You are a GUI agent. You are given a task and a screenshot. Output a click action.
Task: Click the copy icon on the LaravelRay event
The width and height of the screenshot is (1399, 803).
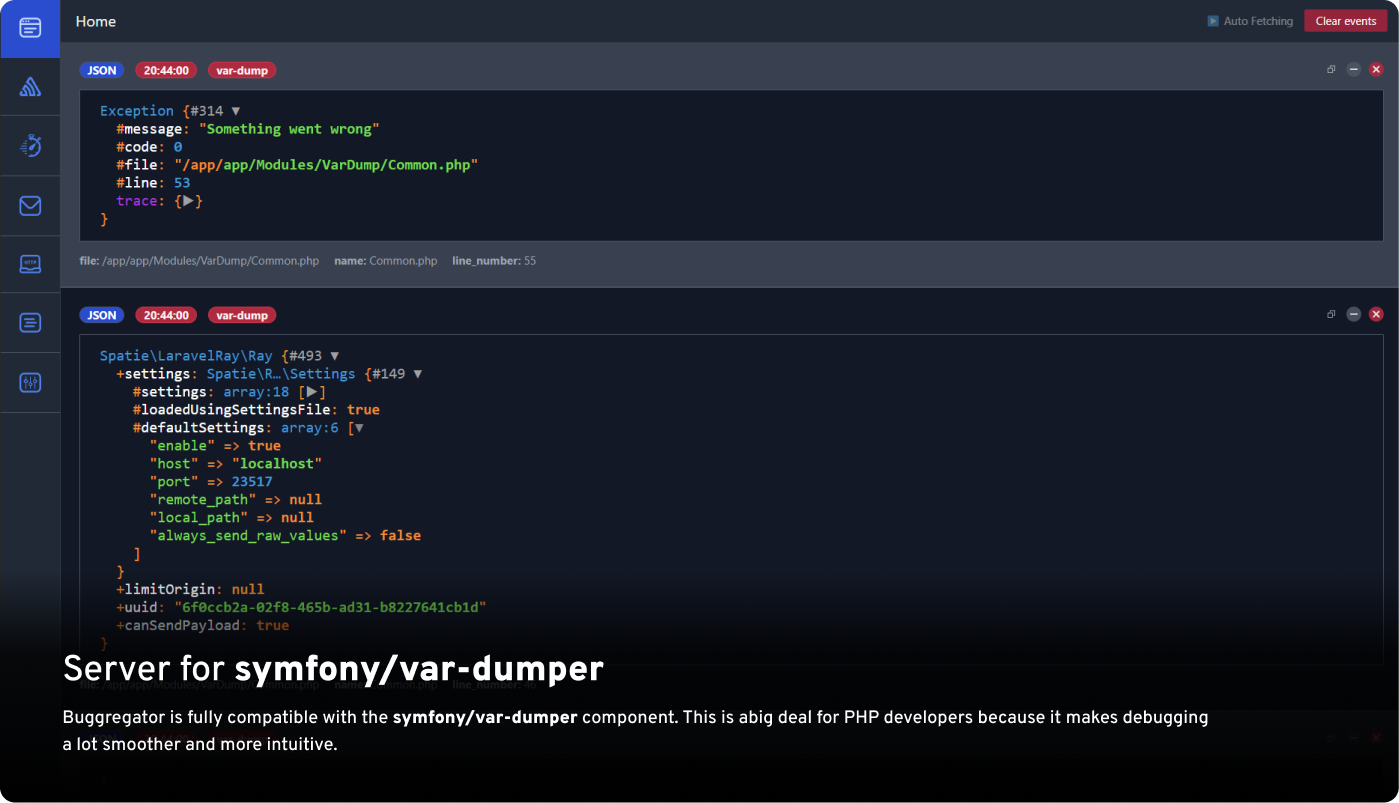(x=1330, y=314)
